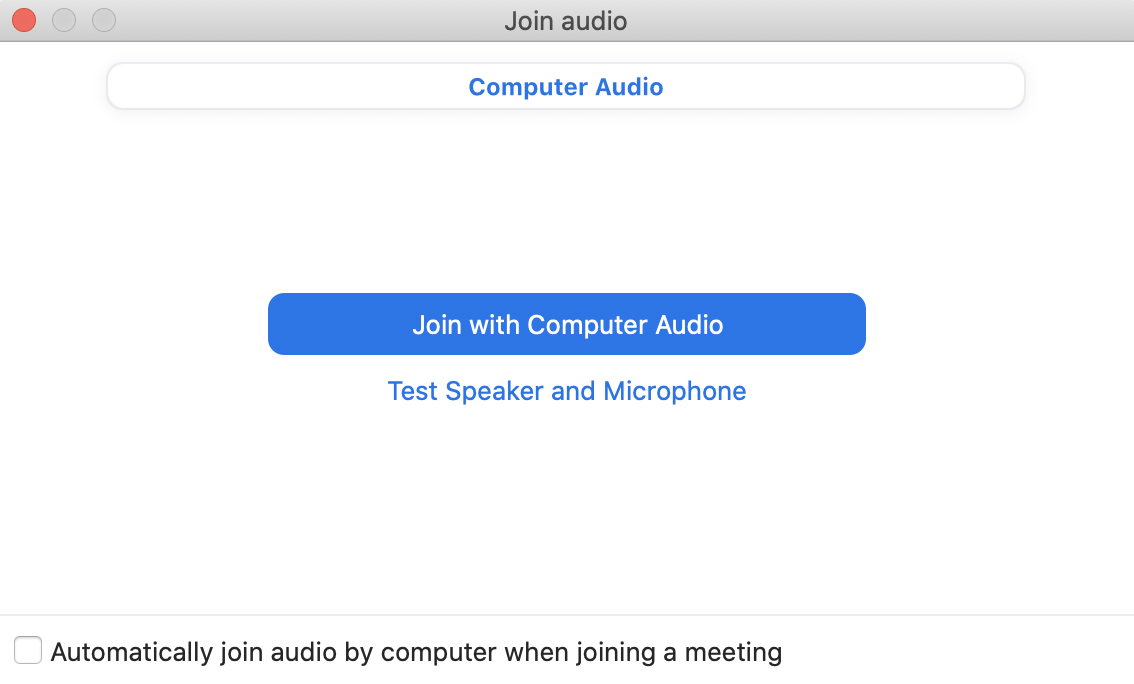
Task: Select the Computer Audio option panel
Action: pos(566,86)
